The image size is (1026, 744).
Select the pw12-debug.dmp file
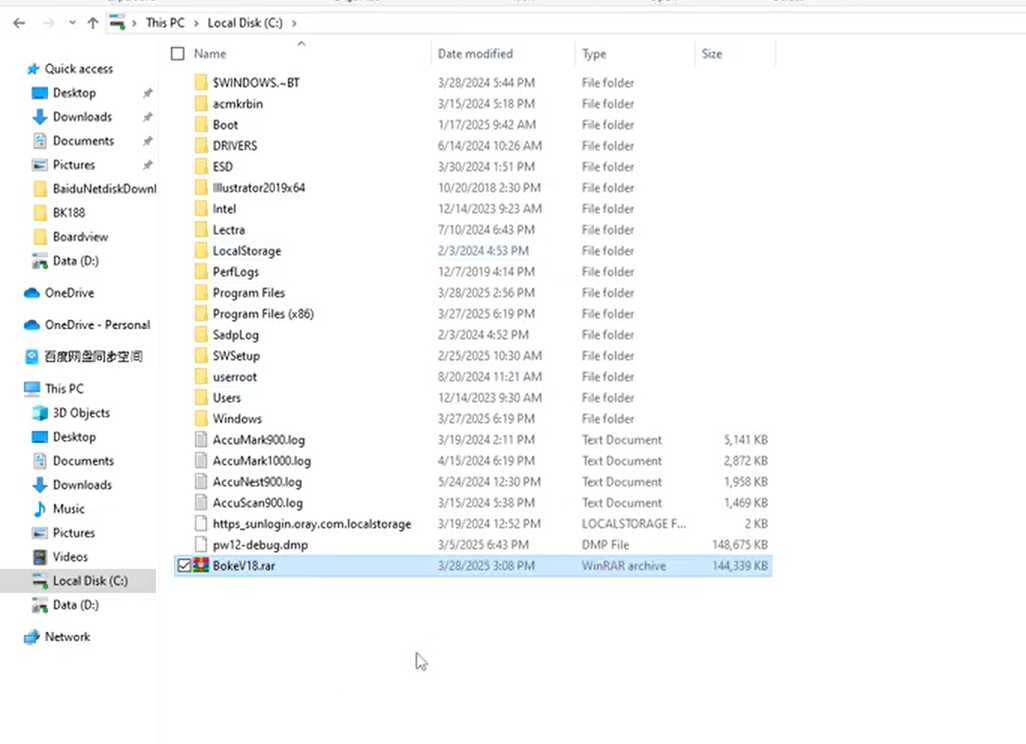click(260, 545)
